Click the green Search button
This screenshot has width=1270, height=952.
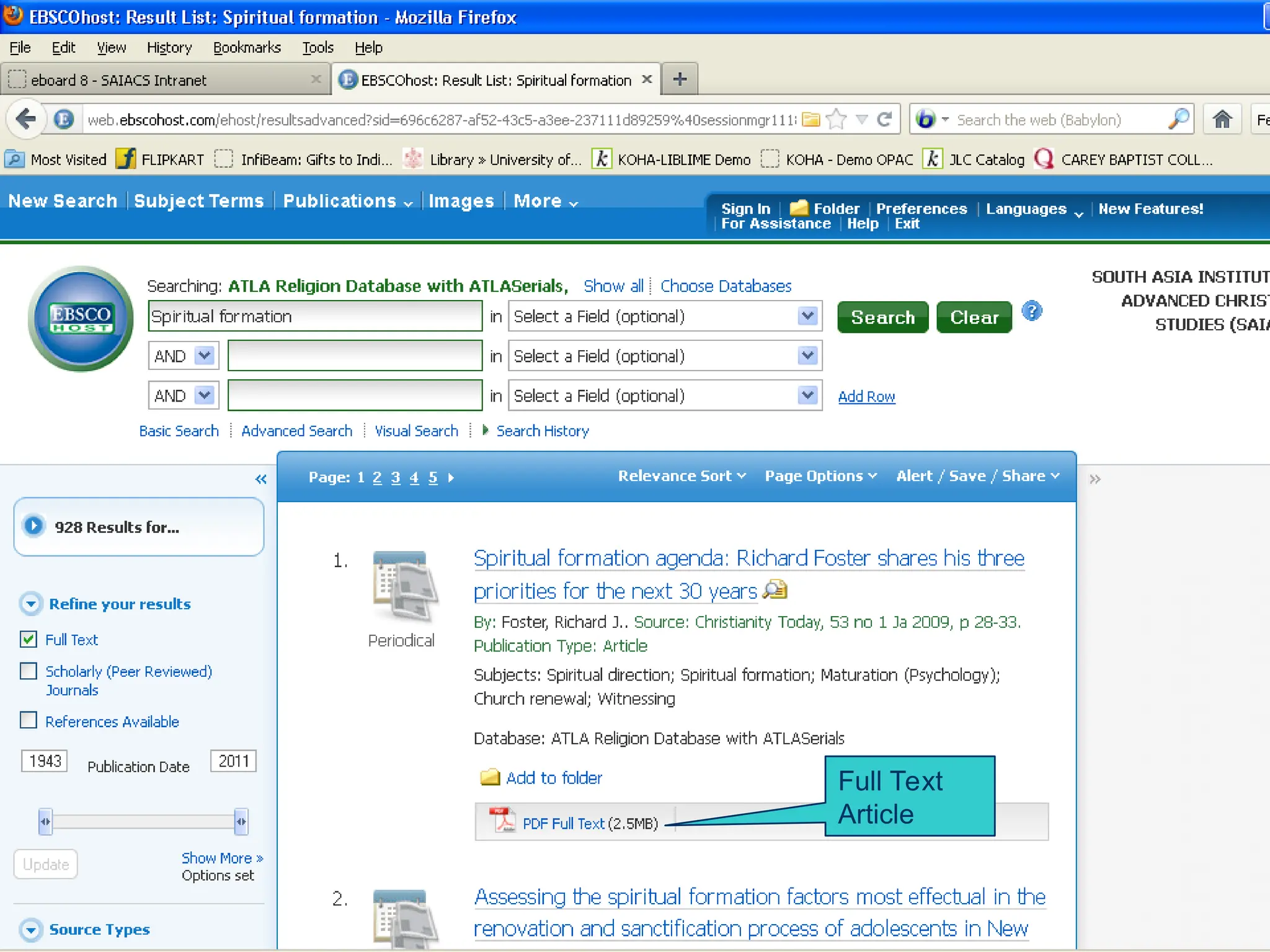882,317
